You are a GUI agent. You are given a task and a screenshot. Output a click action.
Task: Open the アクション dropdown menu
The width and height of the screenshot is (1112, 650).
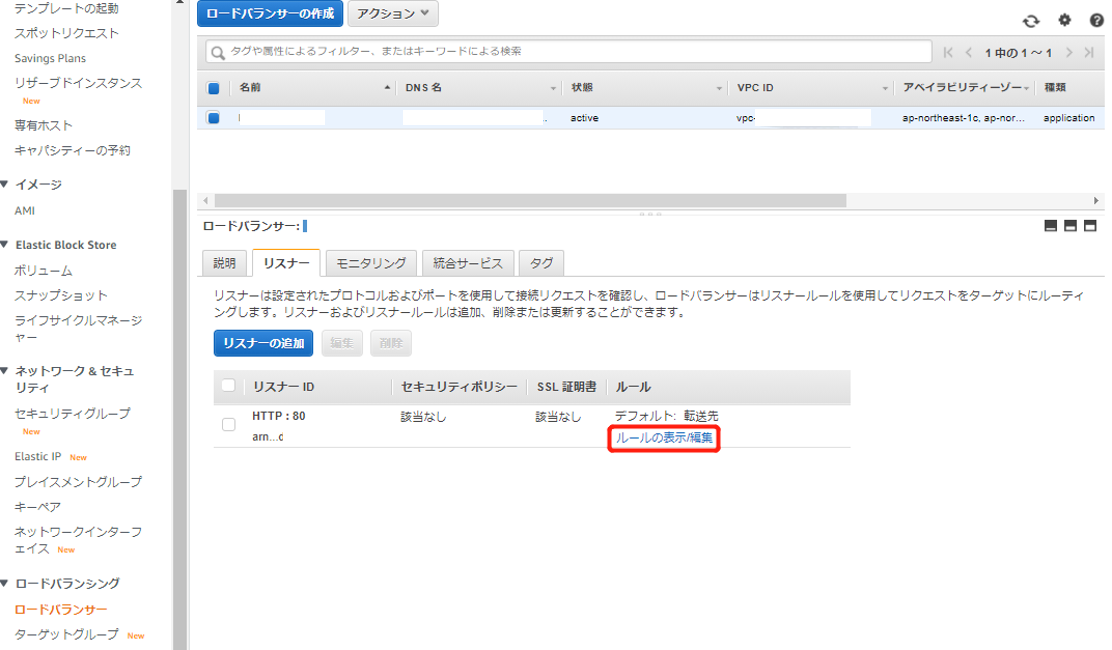[392, 14]
